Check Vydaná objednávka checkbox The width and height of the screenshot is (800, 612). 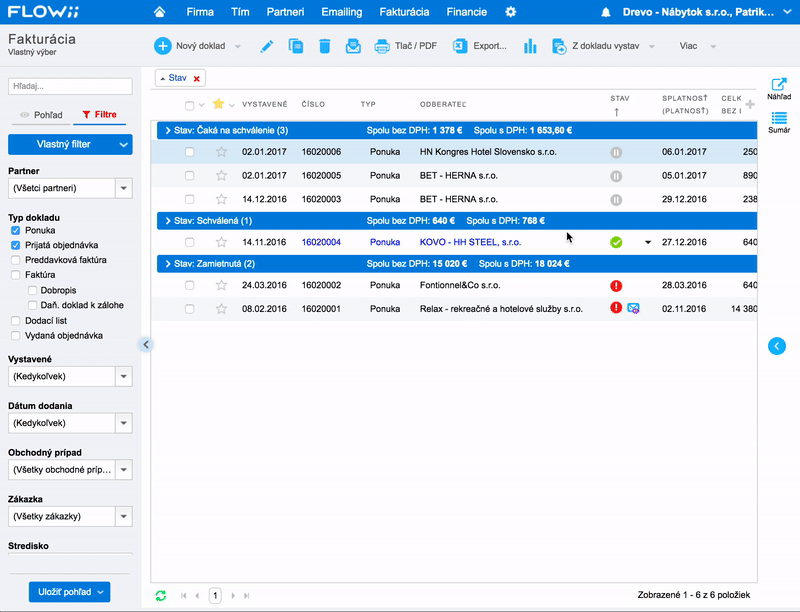pos(16,336)
